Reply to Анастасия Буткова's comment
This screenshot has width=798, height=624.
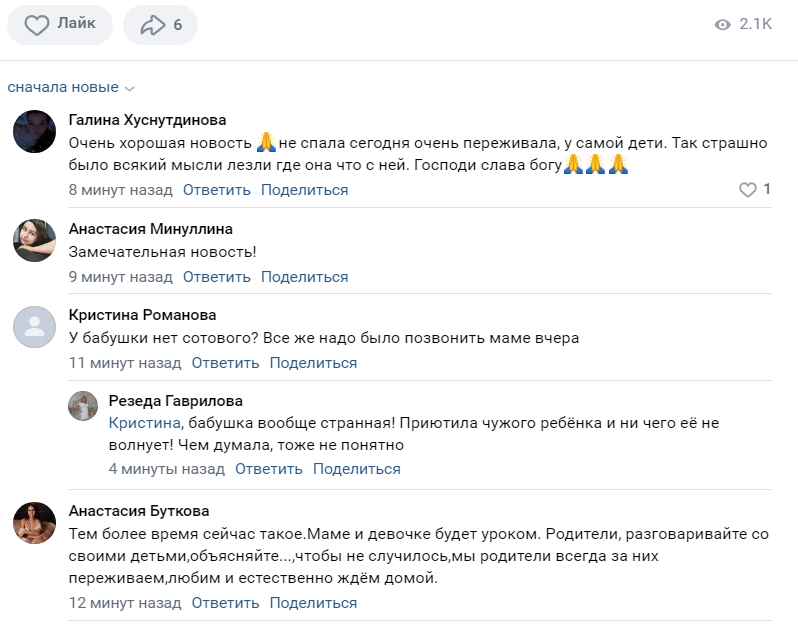coord(225,603)
